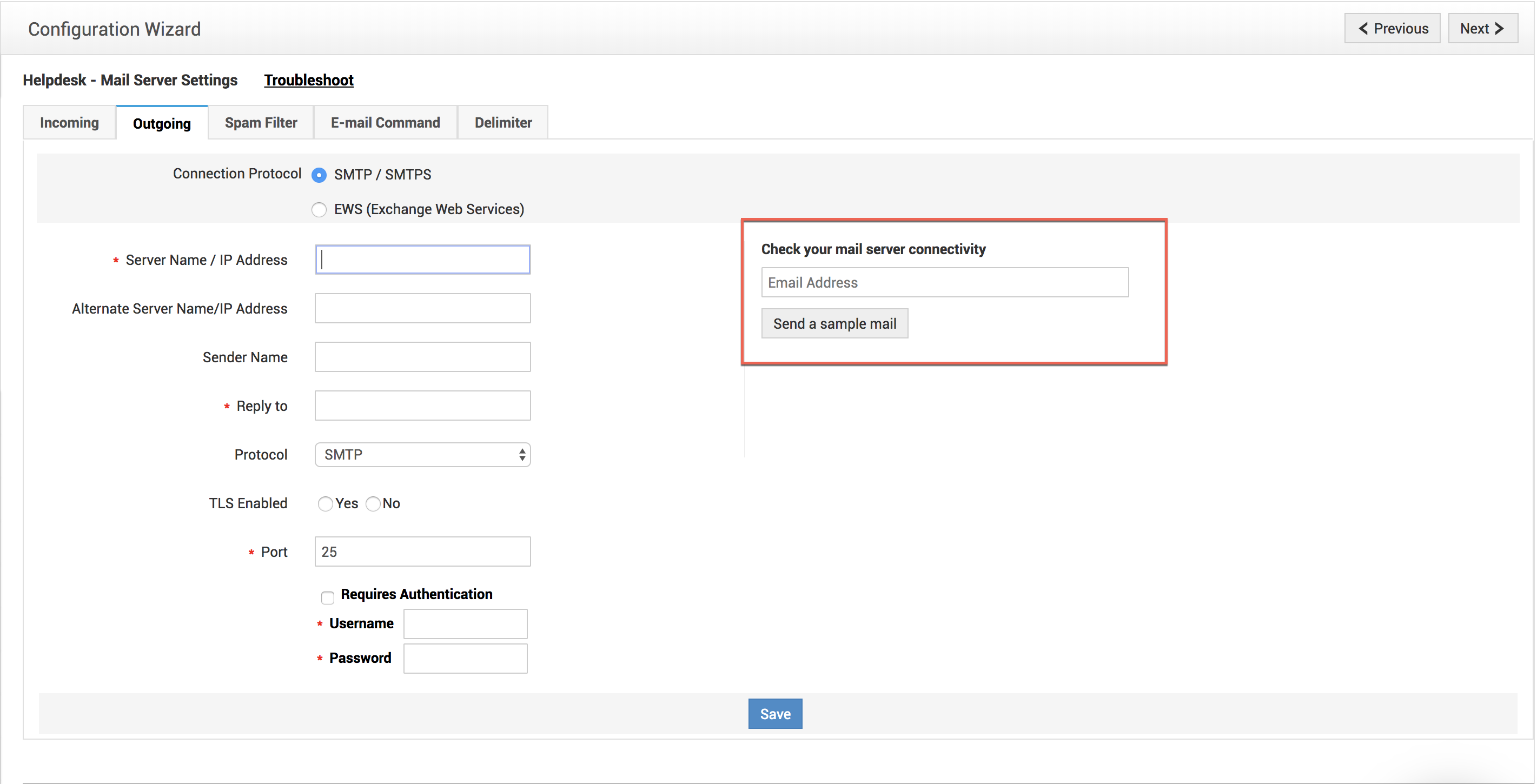Expand the Protocol SMTP dropdown
This screenshot has width=1537, height=784.
click(422, 455)
